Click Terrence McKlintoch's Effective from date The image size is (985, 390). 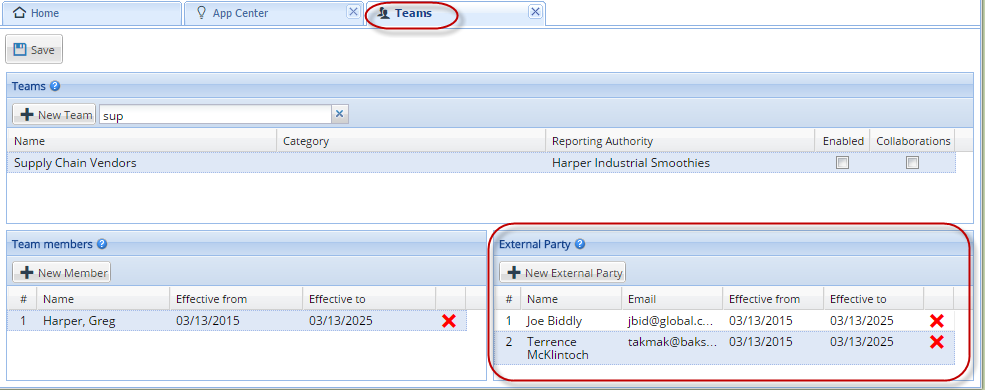(761, 342)
